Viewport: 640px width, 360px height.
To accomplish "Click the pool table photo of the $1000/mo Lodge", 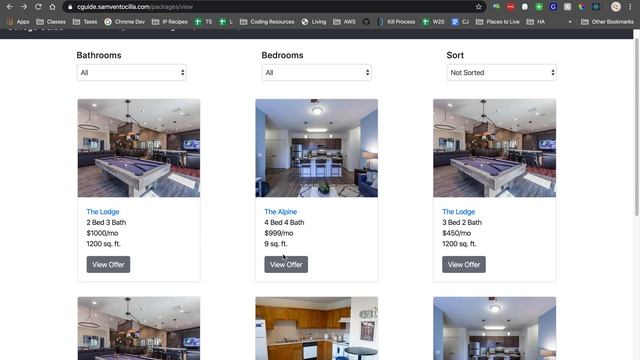I will pos(139,148).
